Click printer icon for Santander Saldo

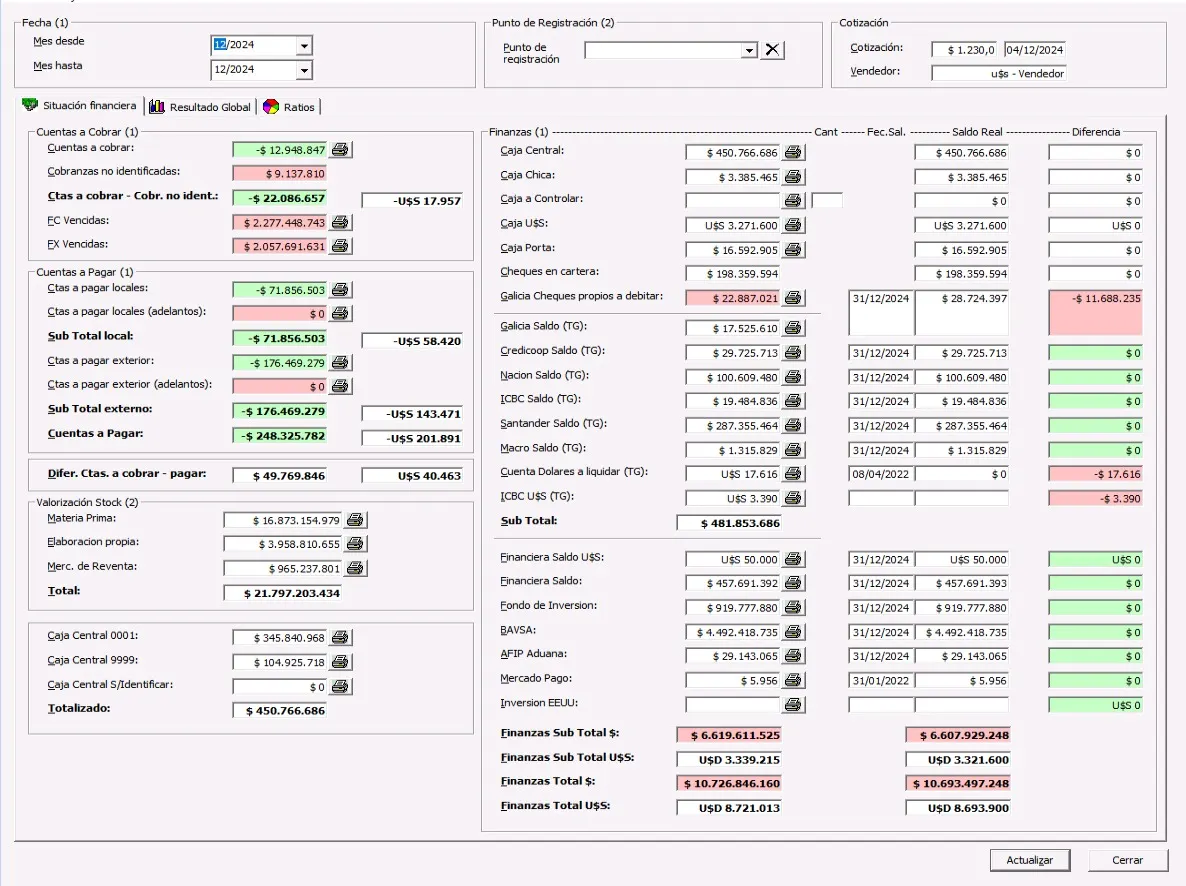pos(793,425)
